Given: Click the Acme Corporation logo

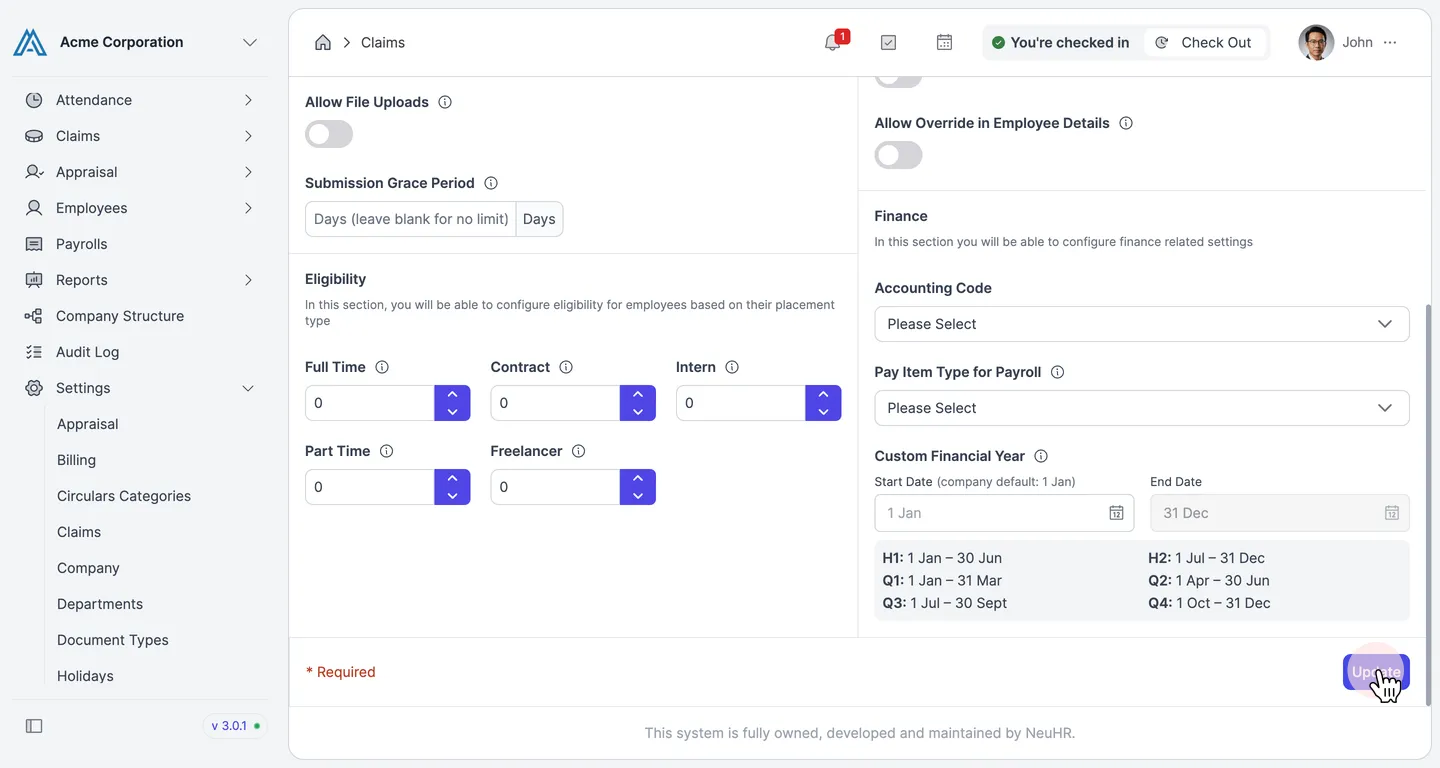Looking at the screenshot, I should pyautogui.click(x=30, y=42).
